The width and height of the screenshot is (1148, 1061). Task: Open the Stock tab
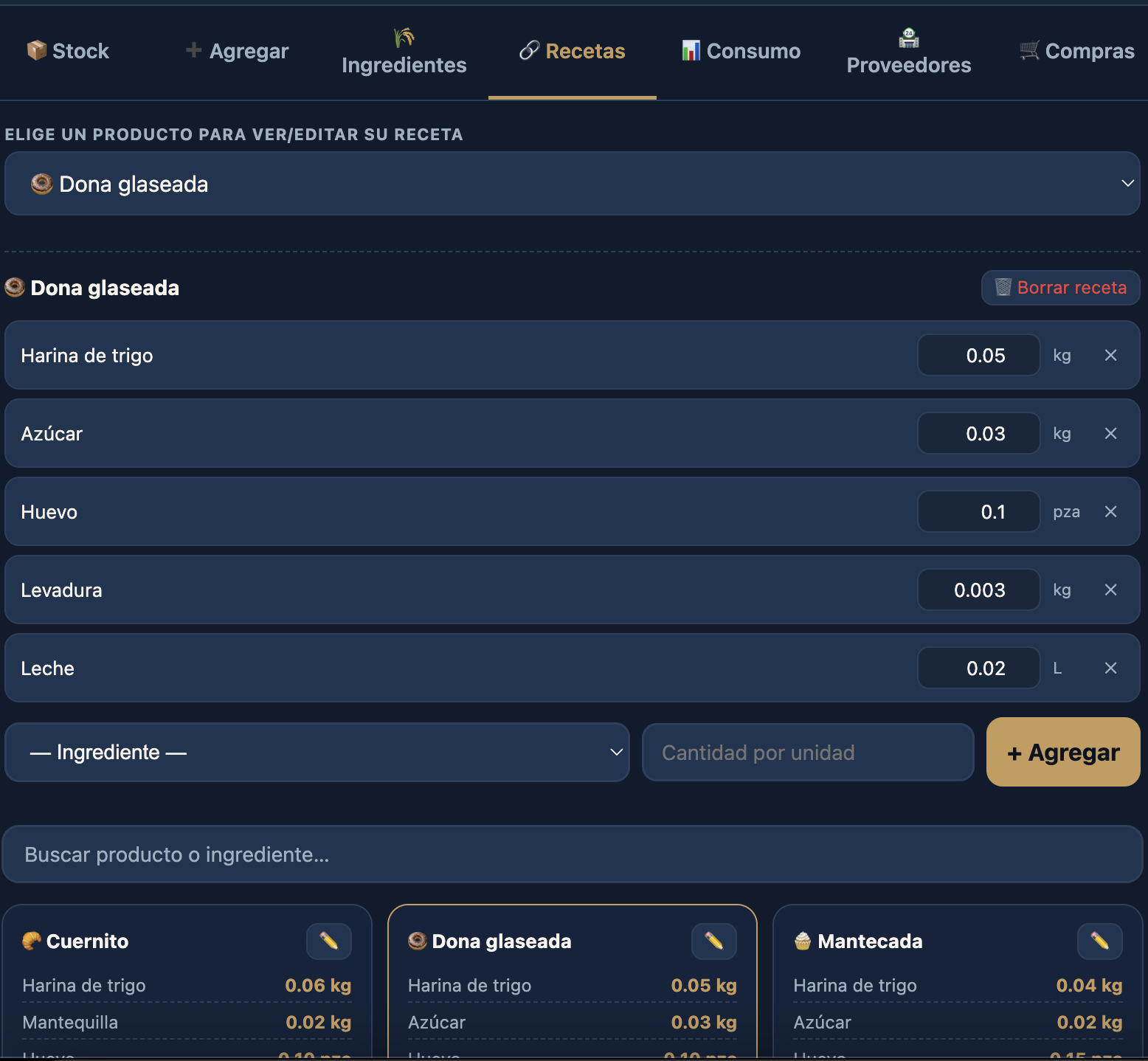(68, 51)
